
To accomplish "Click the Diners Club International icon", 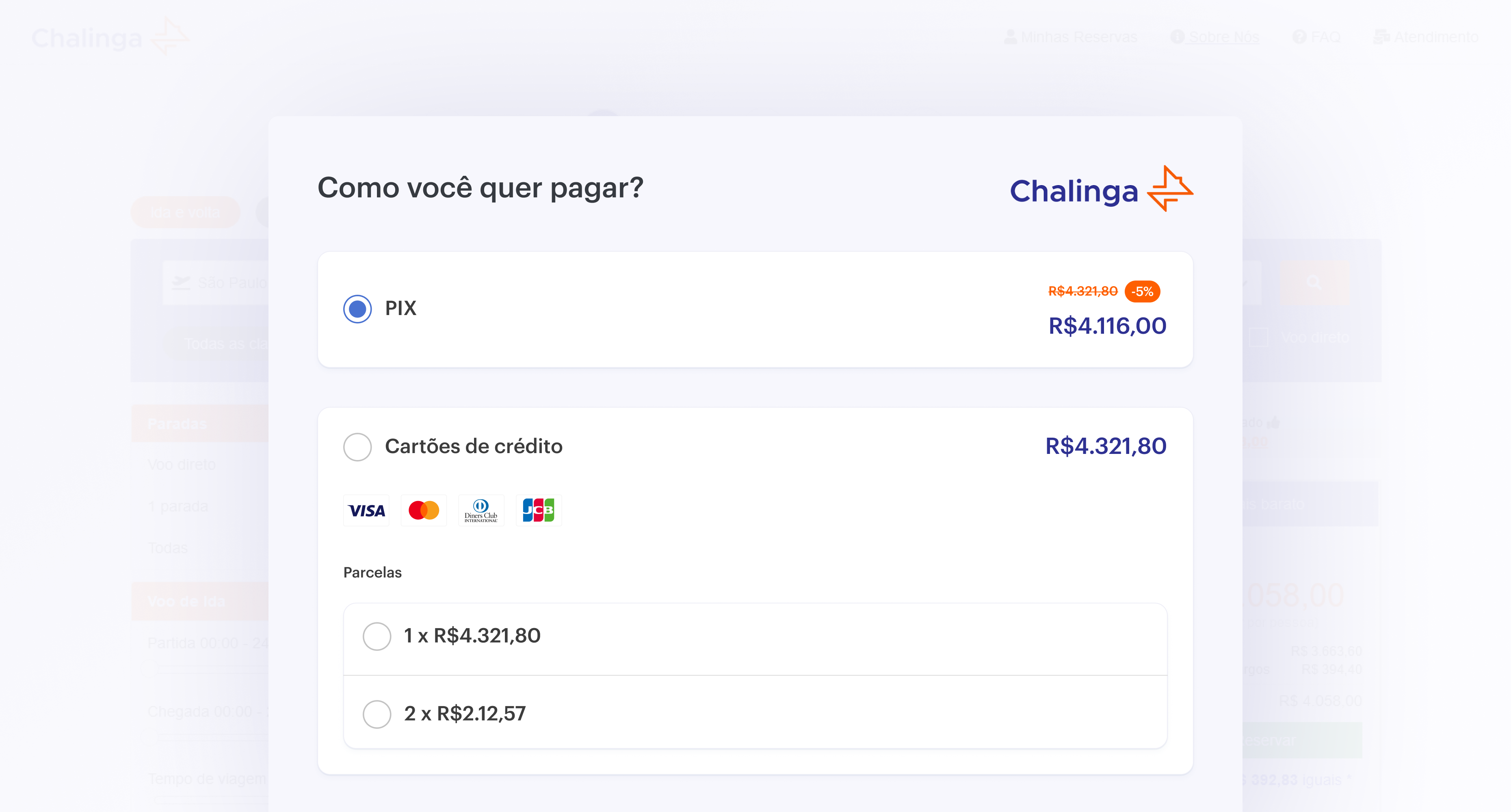I will (481, 510).
